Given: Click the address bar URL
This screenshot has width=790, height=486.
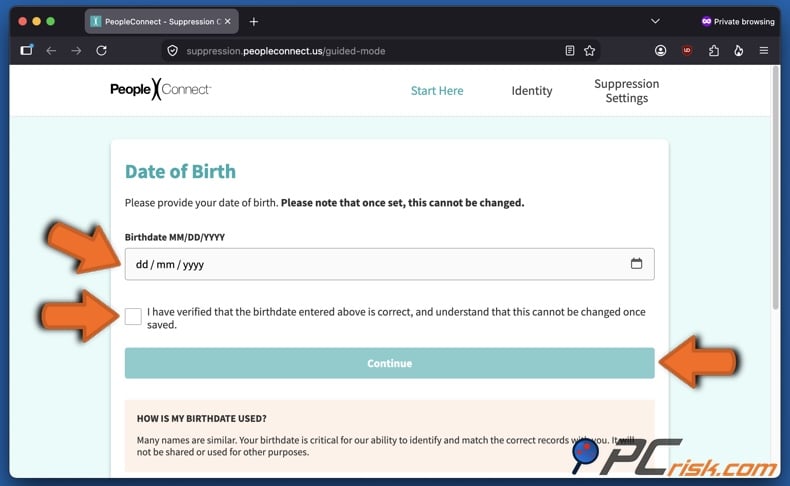Looking at the screenshot, I should 286,51.
